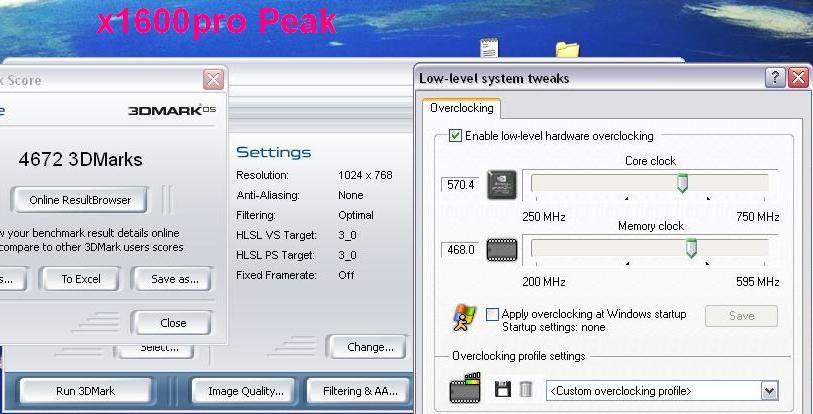
Task: Click the partially hidden Select... button
Action: [x=156, y=350]
